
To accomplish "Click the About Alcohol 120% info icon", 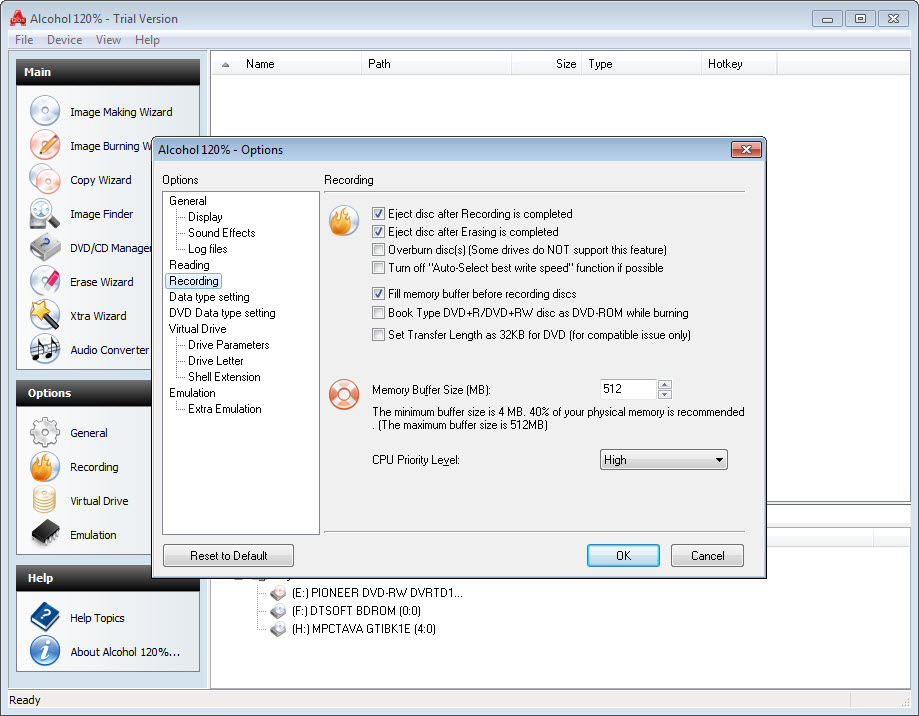I will 45,651.
